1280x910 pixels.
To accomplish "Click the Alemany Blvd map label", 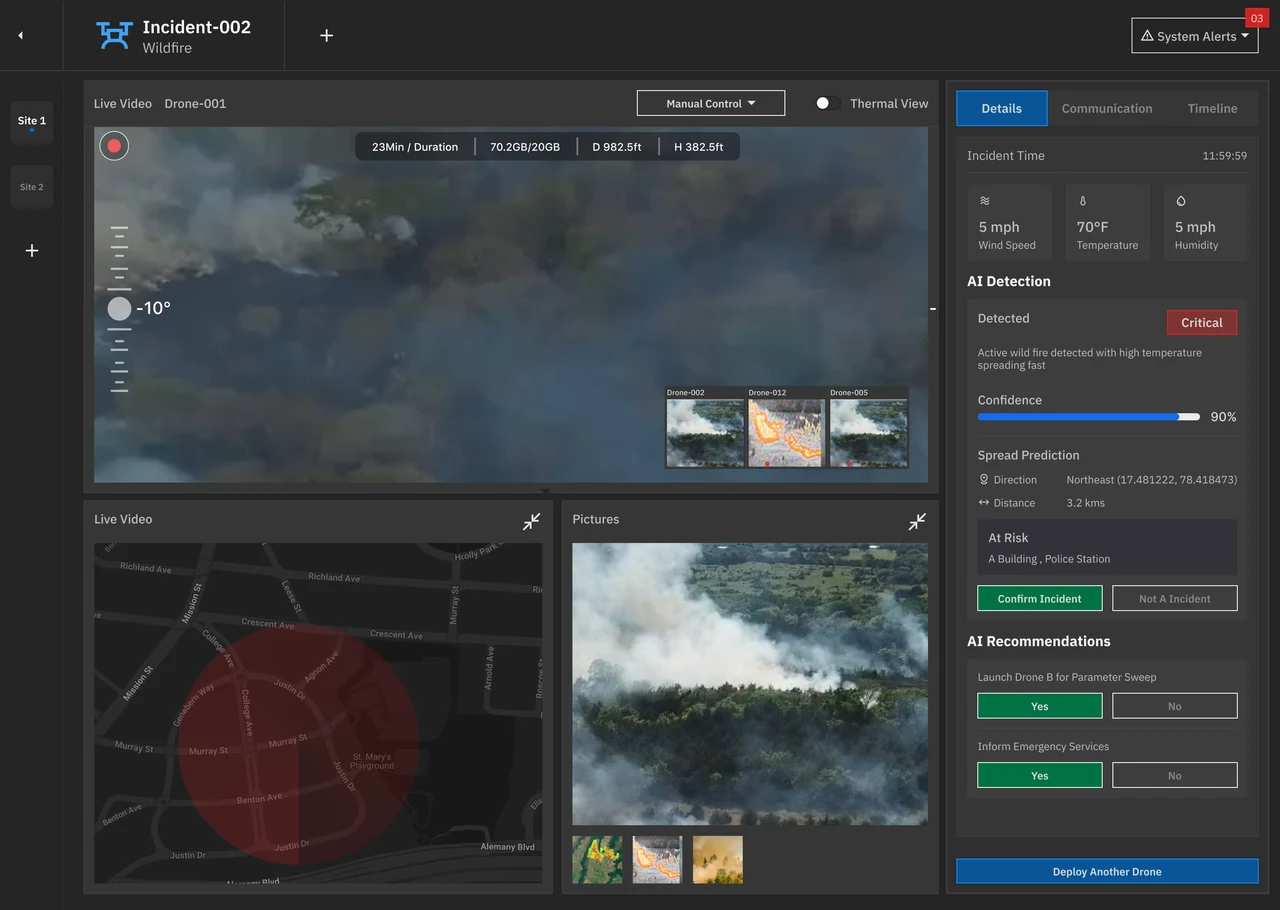I will pyautogui.click(x=507, y=847).
